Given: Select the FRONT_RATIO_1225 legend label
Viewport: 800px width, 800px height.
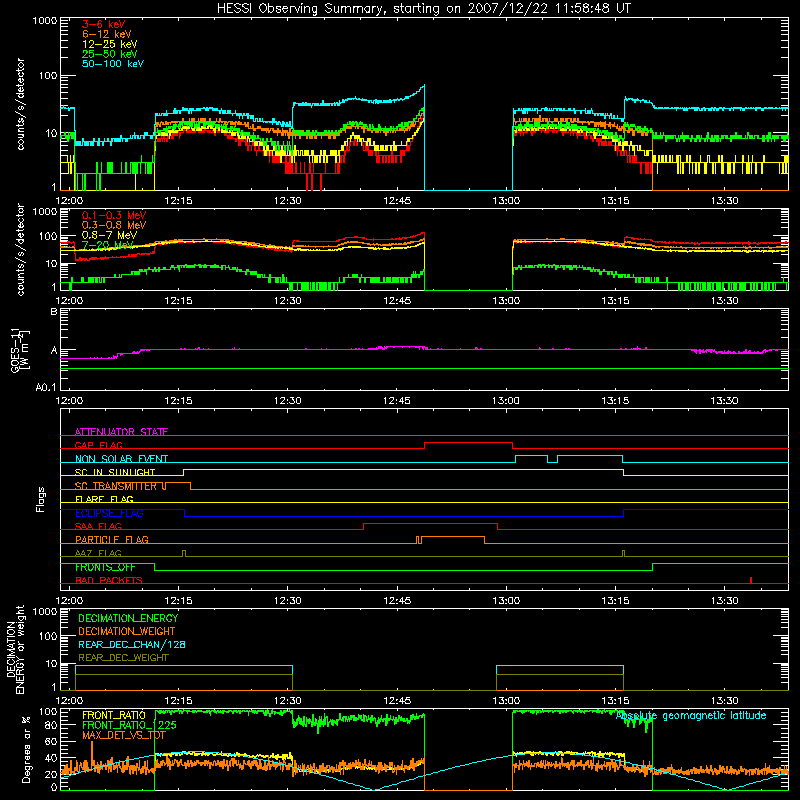Looking at the screenshot, I should [130, 725].
